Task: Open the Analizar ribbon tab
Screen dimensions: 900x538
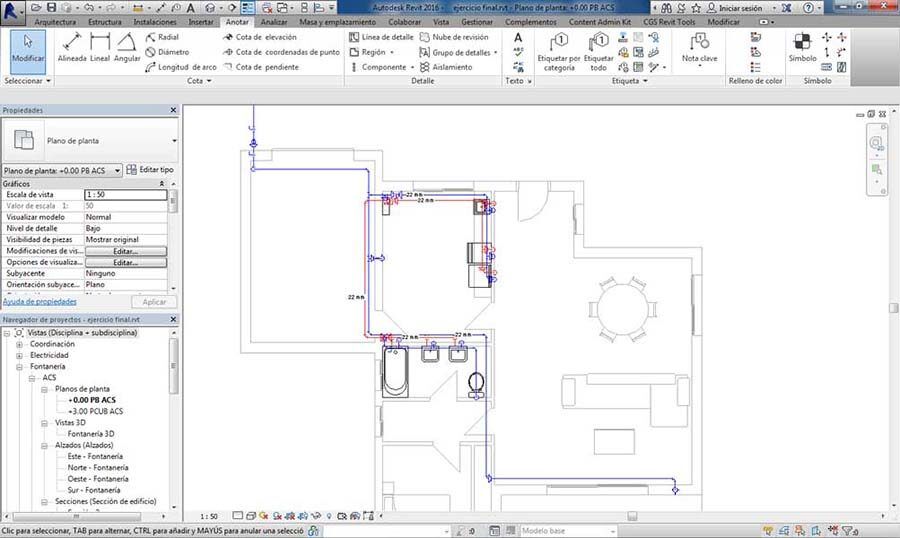Action: (x=274, y=21)
